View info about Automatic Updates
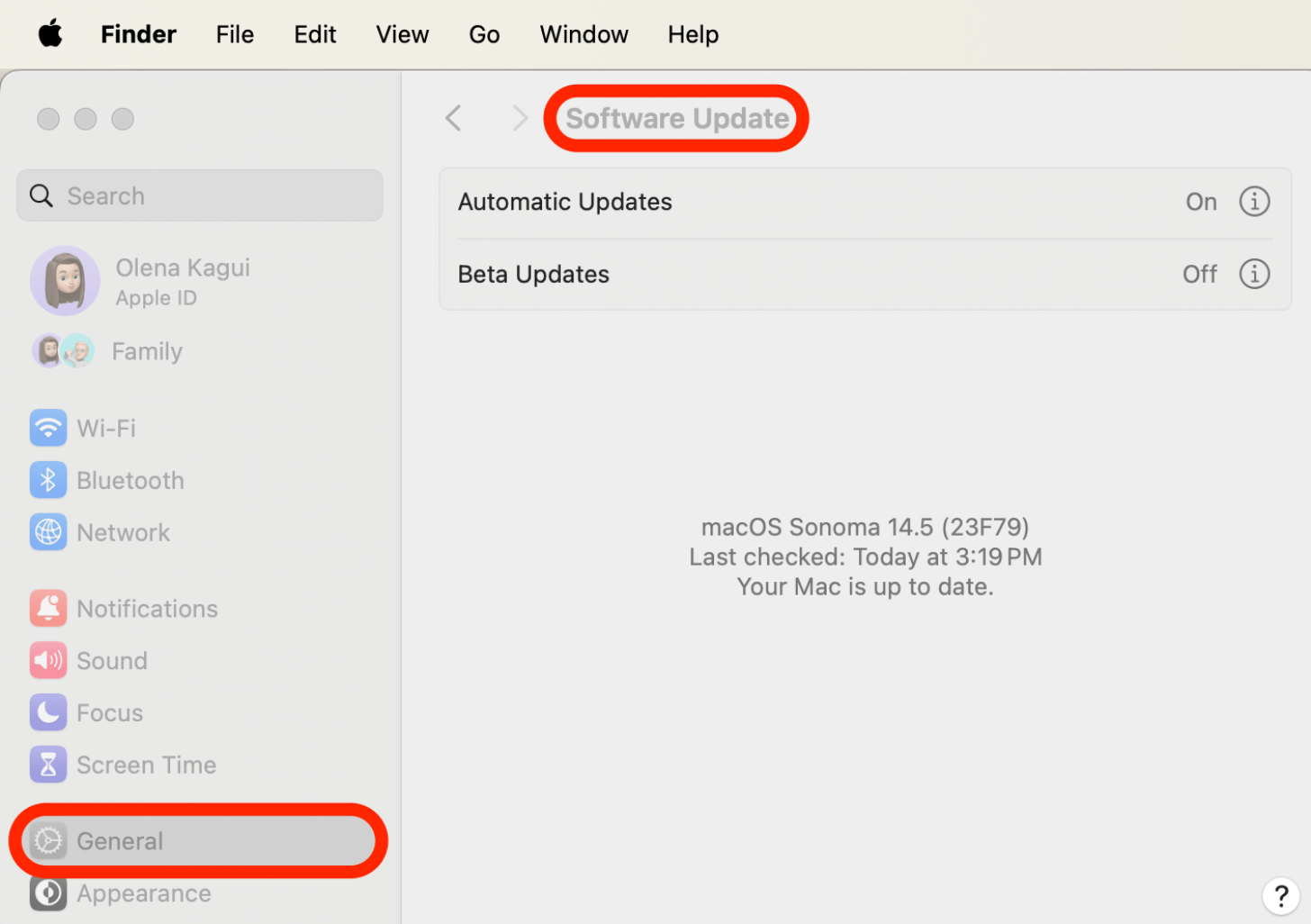 (x=1254, y=201)
